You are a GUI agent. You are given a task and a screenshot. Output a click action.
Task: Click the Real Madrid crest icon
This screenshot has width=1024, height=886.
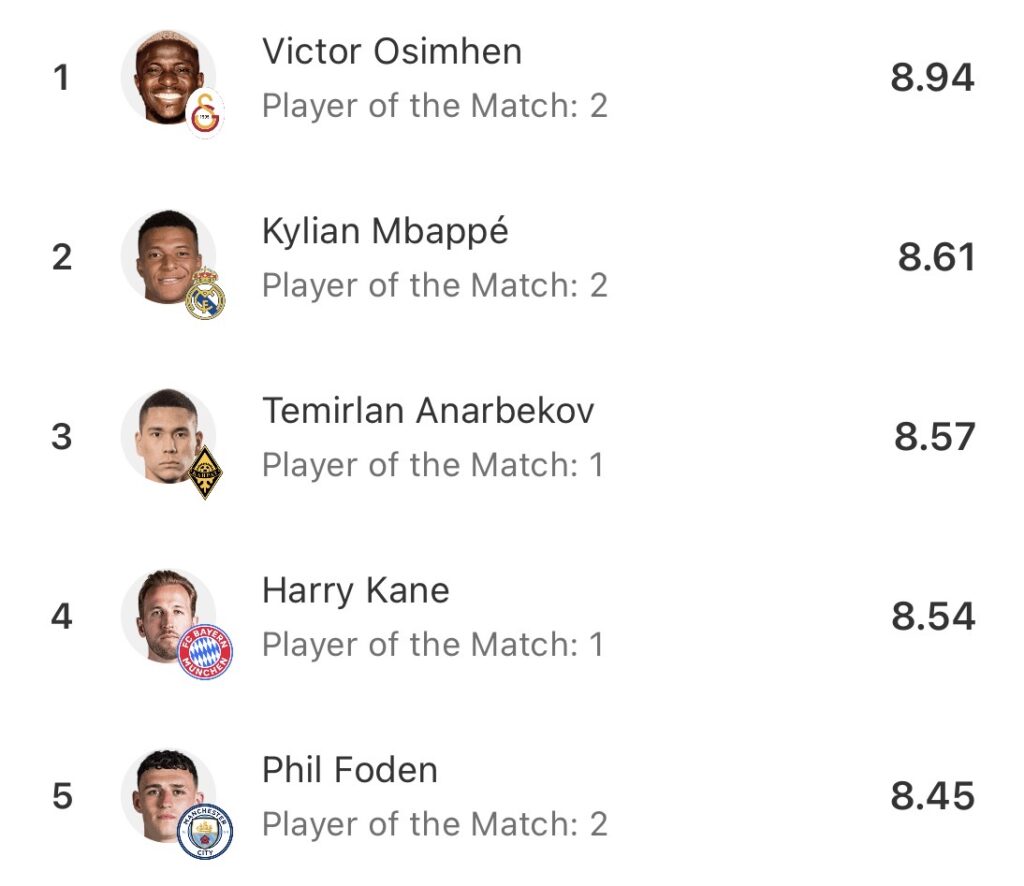(x=206, y=295)
